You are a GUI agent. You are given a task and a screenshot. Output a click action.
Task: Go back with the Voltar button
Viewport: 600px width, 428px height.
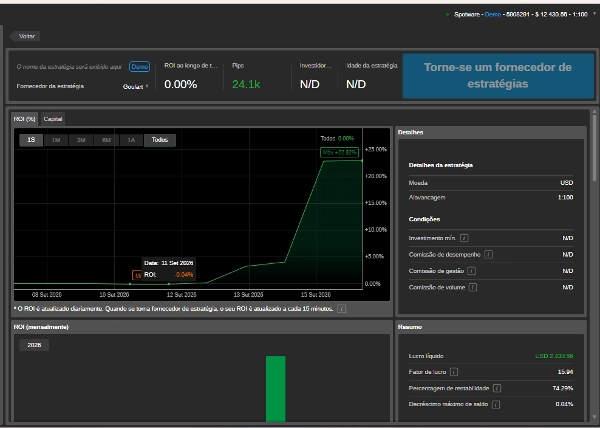[25, 36]
